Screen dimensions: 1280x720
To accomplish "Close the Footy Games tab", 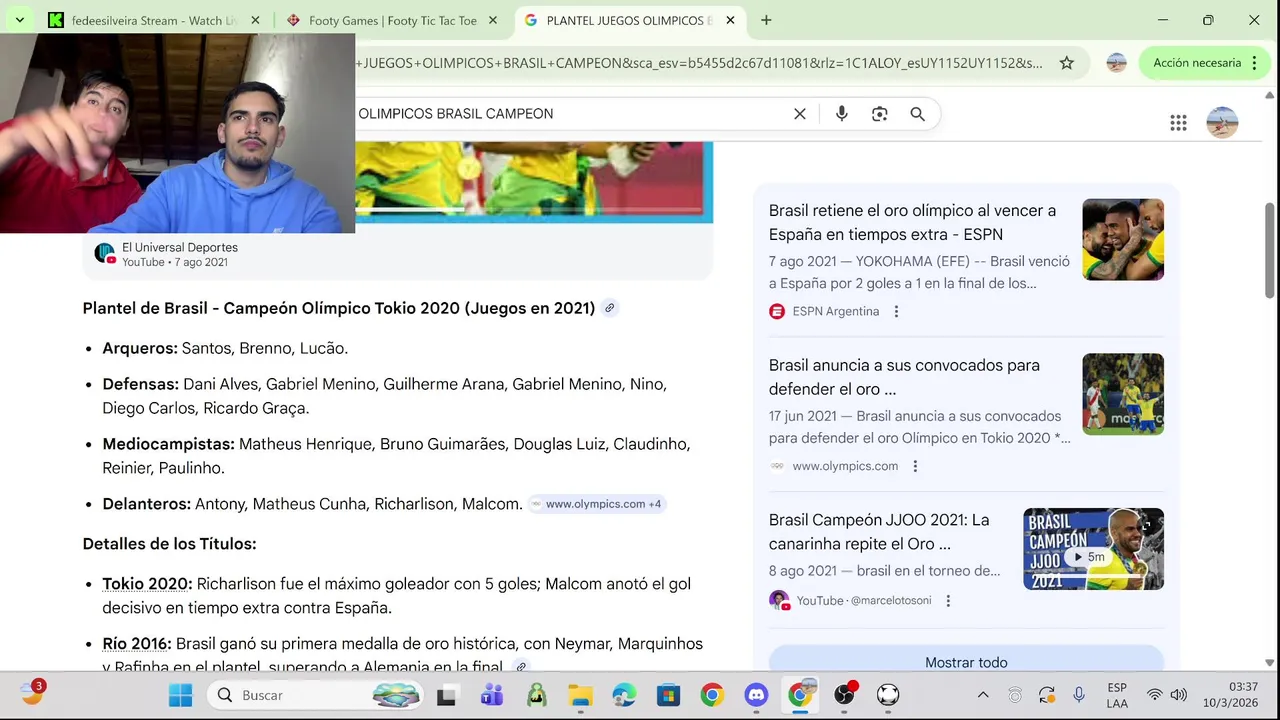I will [492, 20].
